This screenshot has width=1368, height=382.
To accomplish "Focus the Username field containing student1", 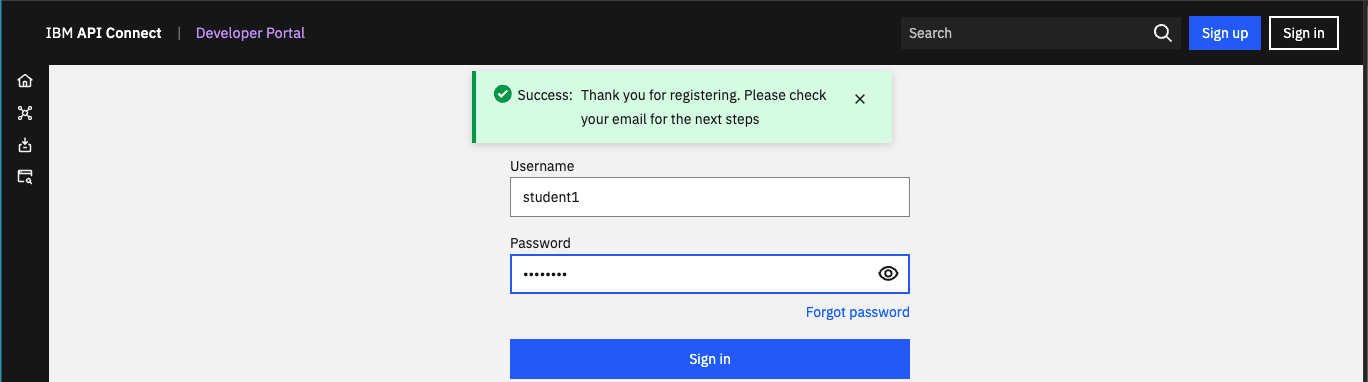I will click(710, 197).
